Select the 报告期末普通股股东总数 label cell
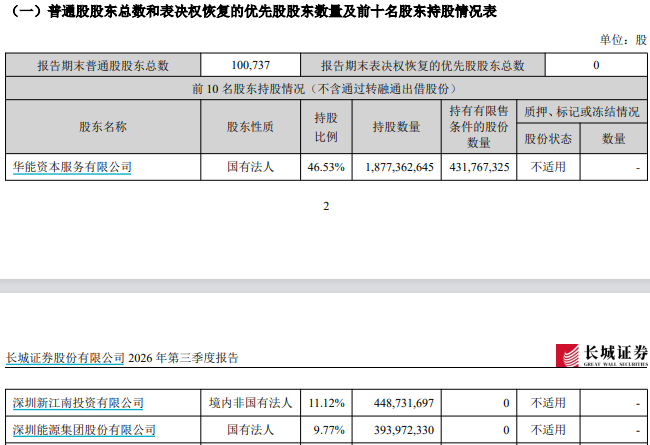 point(103,65)
